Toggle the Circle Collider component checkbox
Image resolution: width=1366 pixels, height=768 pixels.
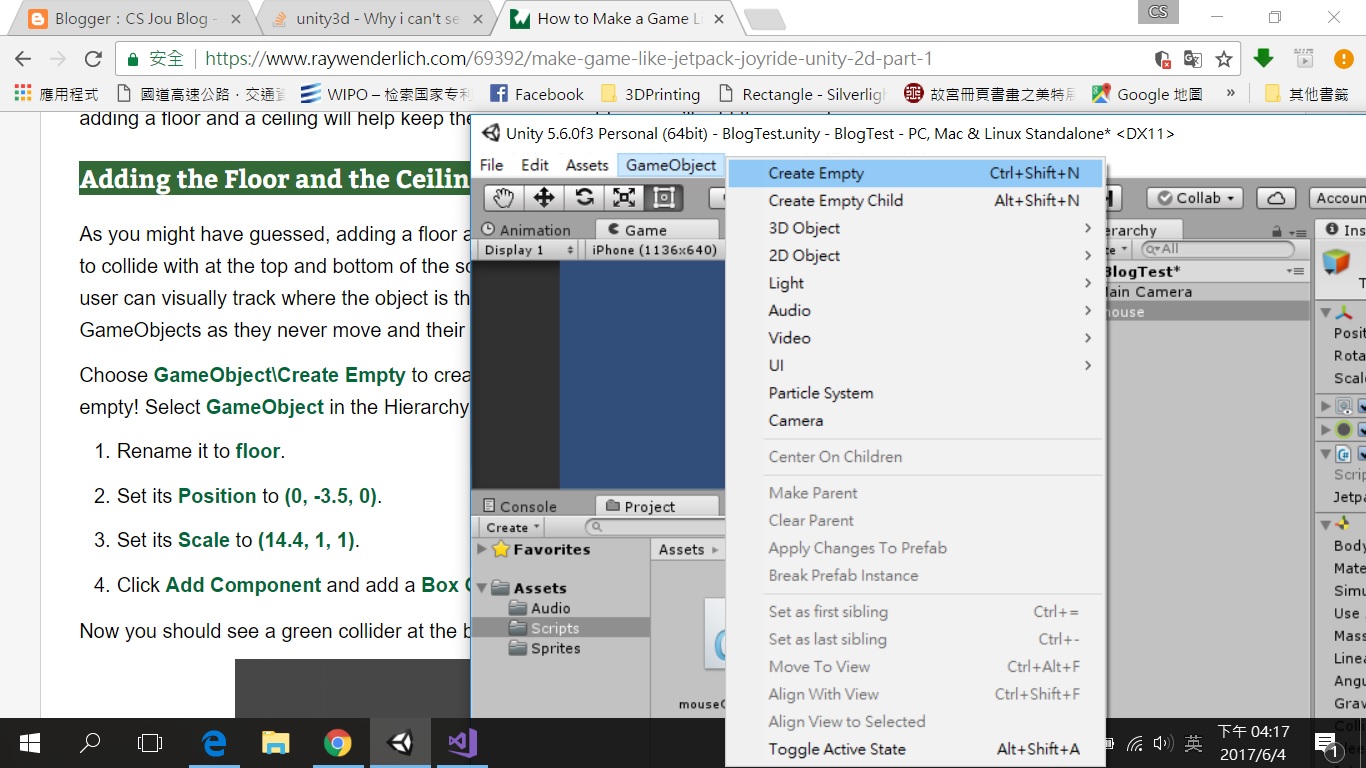click(x=1363, y=430)
